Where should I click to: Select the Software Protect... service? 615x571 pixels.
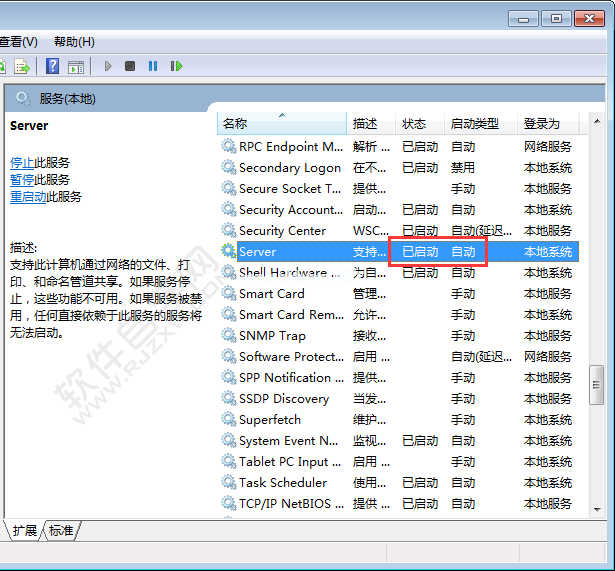398,356
